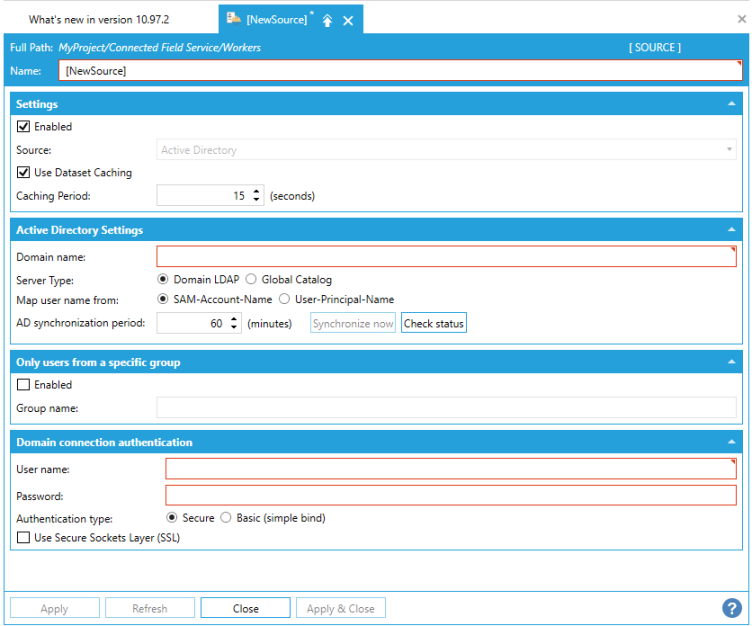Increase the Caching Period value with up arrow
The image size is (752, 626).
point(257,192)
